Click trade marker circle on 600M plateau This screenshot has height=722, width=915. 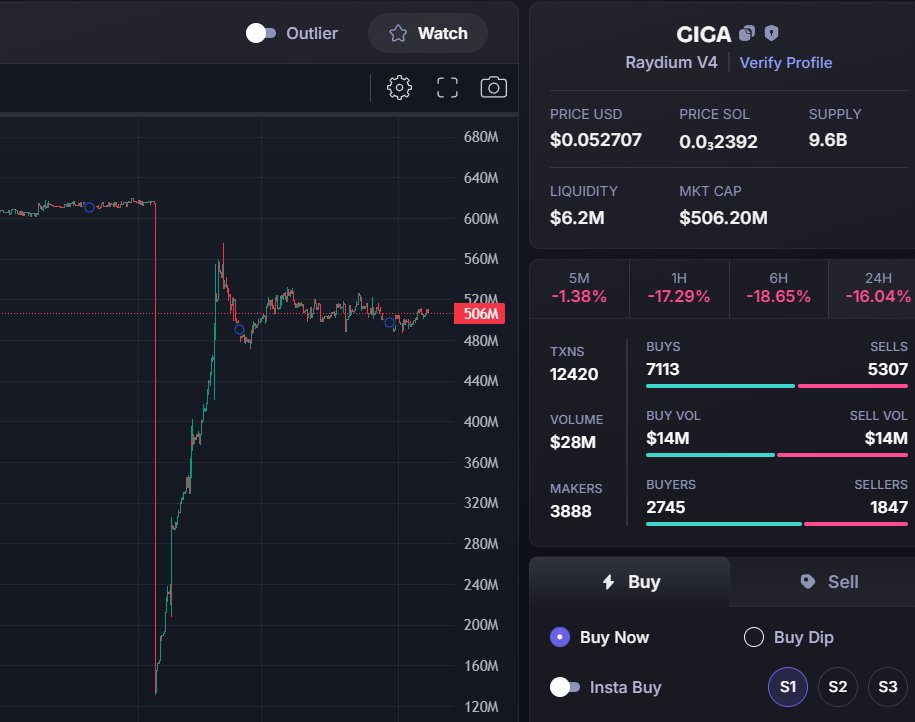click(89, 207)
